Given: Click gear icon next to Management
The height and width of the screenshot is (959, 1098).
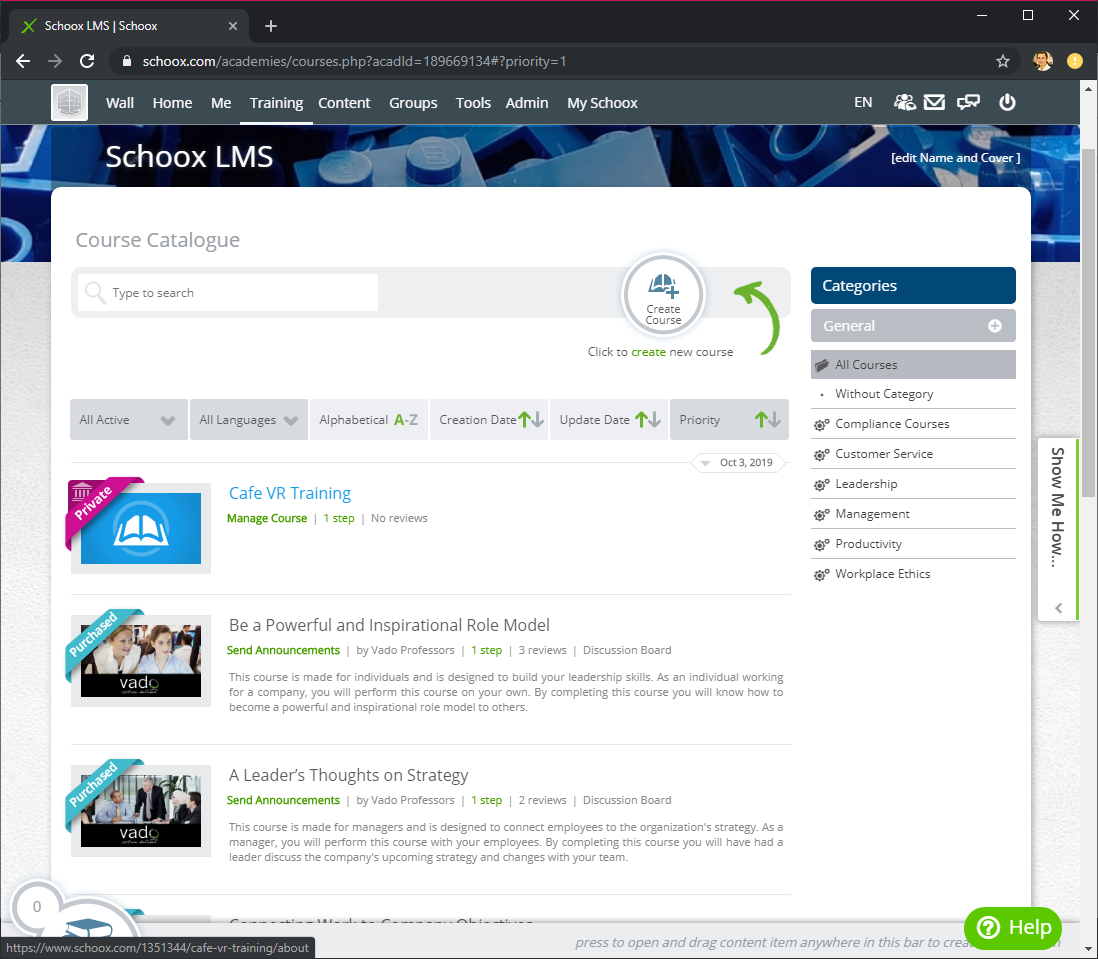Looking at the screenshot, I should 821,515.
